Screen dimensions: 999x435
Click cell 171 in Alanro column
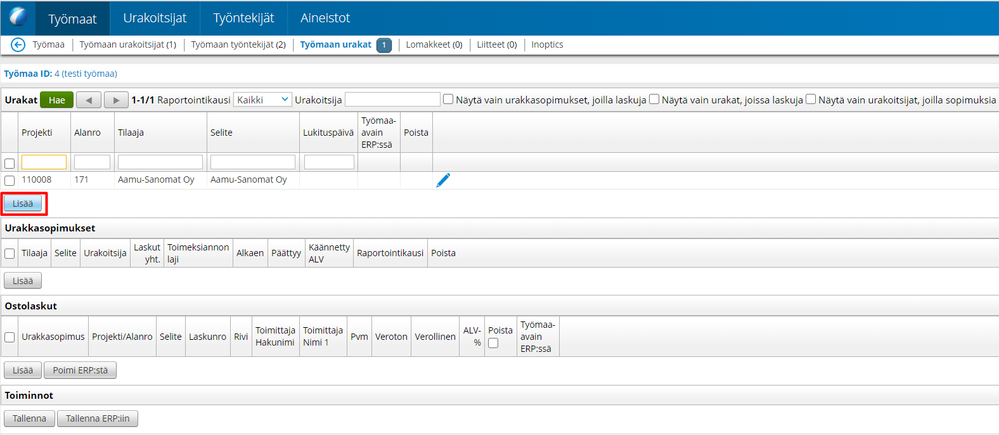coord(82,180)
